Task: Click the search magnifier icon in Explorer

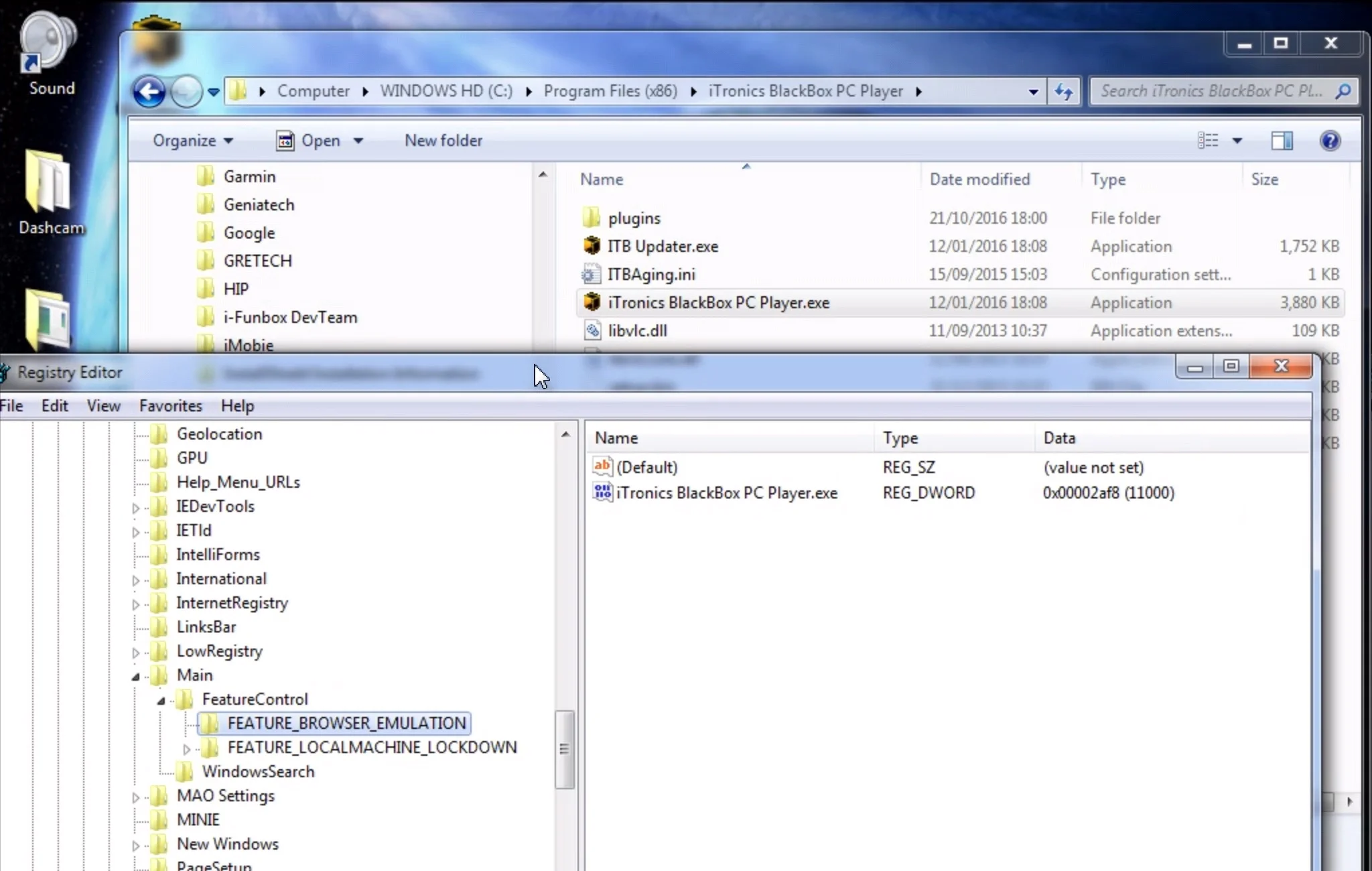Action: click(x=1343, y=91)
